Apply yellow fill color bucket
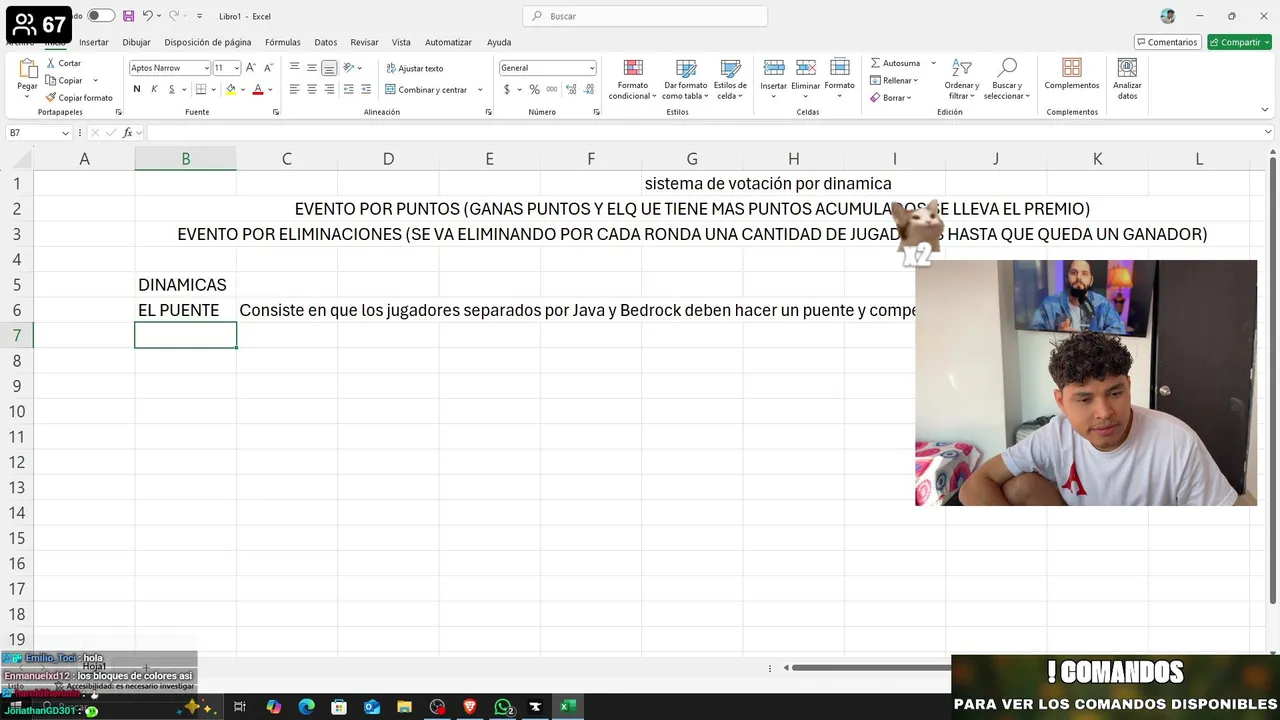Screen dimensions: 1280x720 231,89
